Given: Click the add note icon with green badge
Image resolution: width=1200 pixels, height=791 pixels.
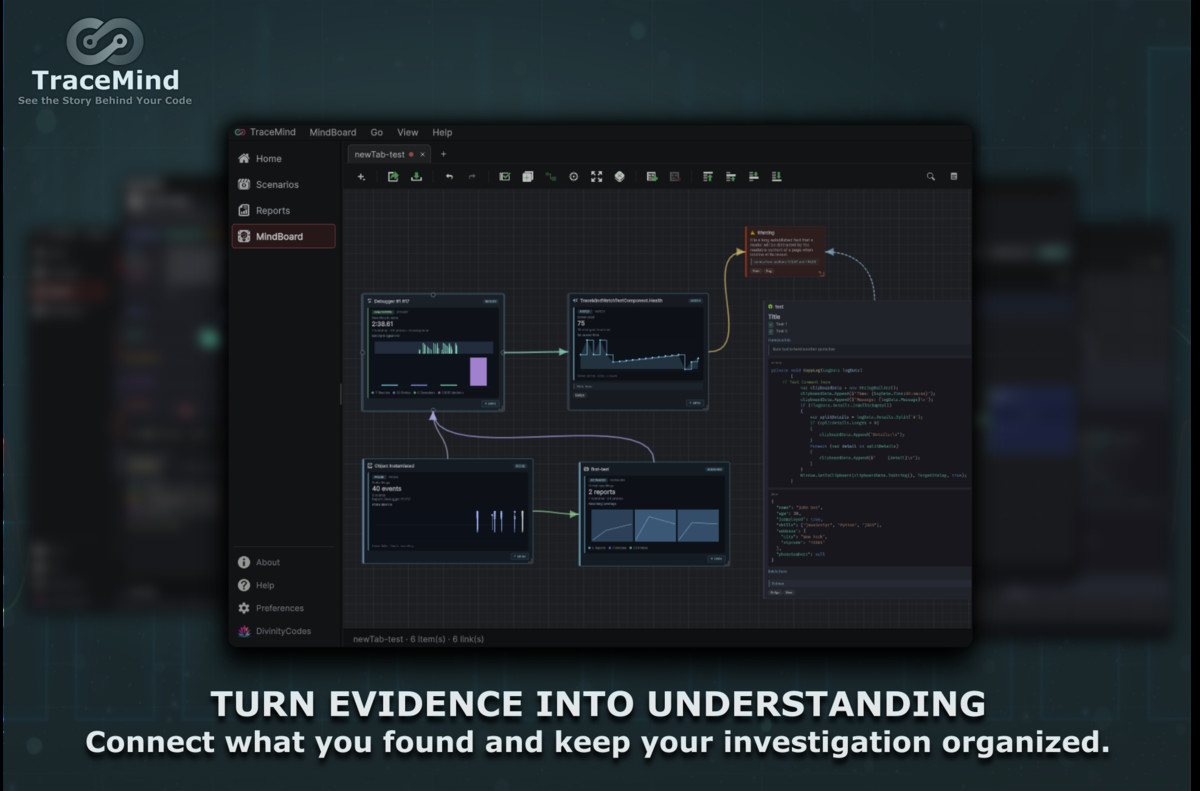Looking at the screenshot, I should click(x=652, y=176).
